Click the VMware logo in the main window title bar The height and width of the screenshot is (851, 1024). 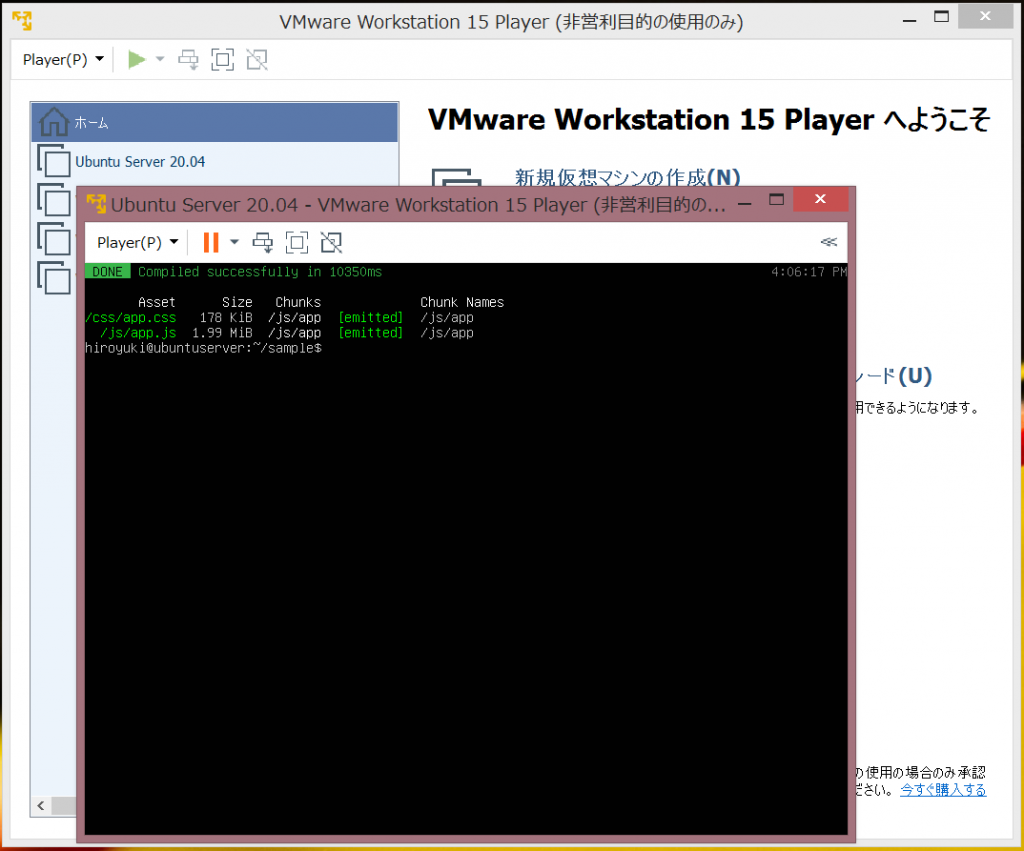(x=22, y=21)
